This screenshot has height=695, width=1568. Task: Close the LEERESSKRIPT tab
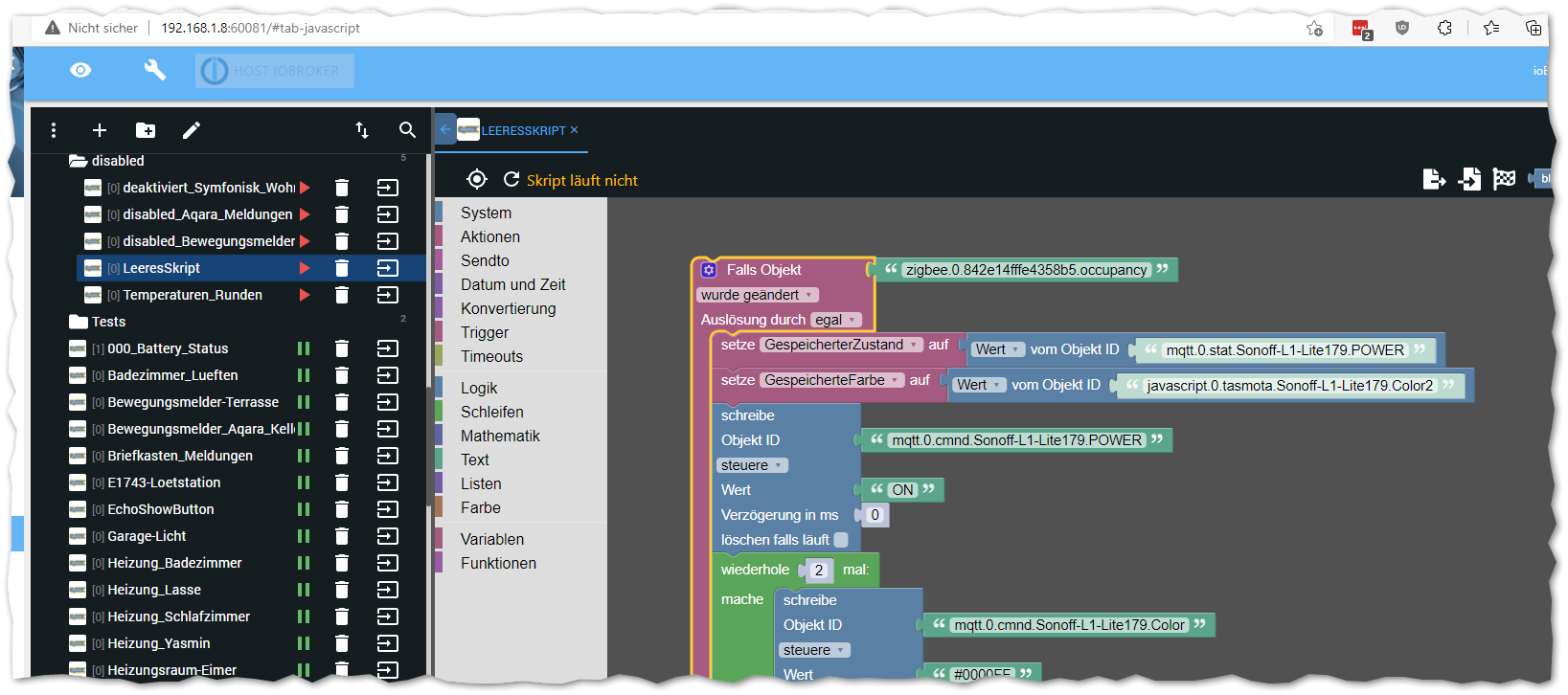574,130
